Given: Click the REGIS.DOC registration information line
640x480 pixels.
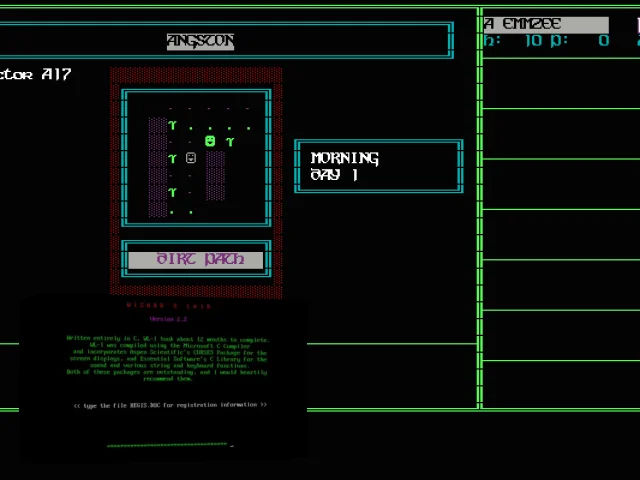Looking at the screenshot, I should click(170, 405).
